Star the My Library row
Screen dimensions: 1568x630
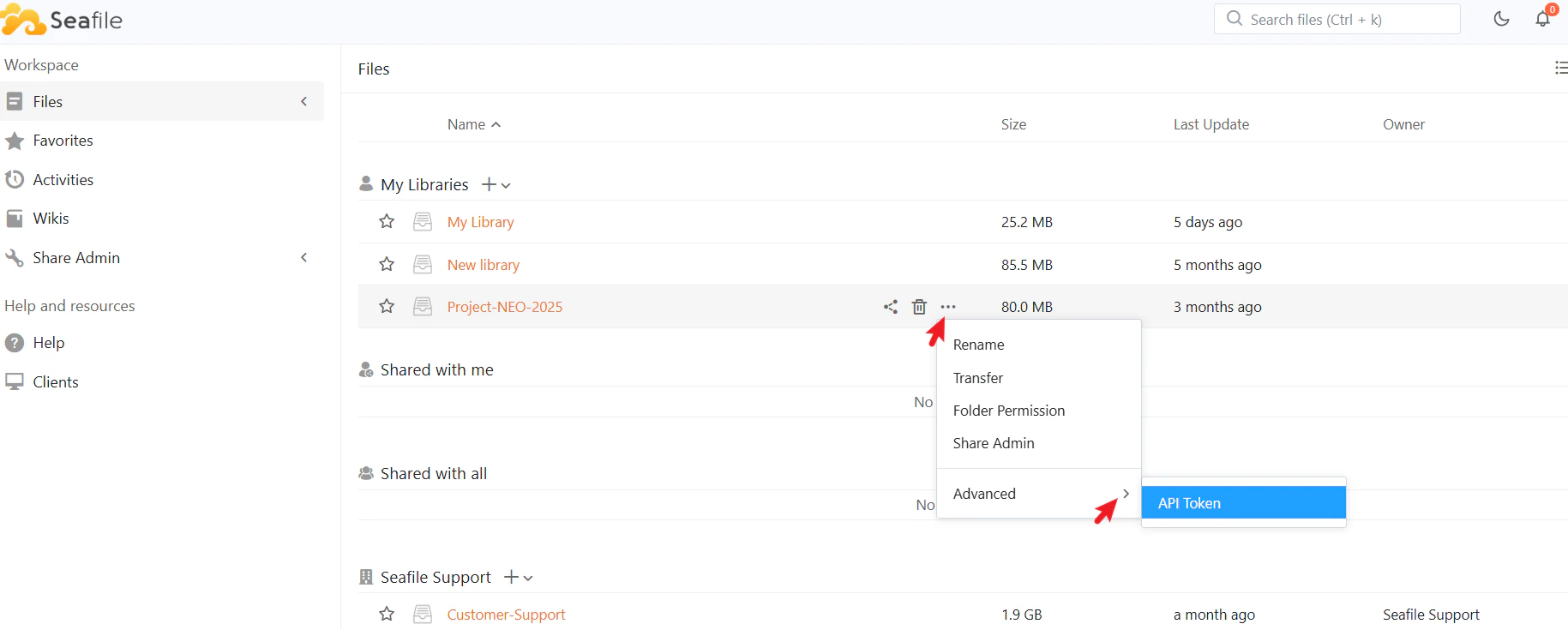click(387, 221)
